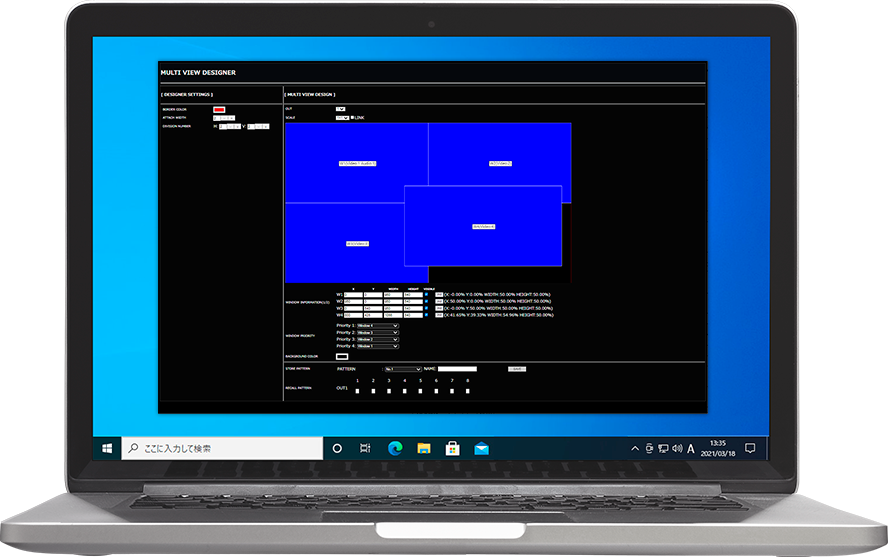Click the Windows Start button
This screenshot has height=557, width=888.
107,448
